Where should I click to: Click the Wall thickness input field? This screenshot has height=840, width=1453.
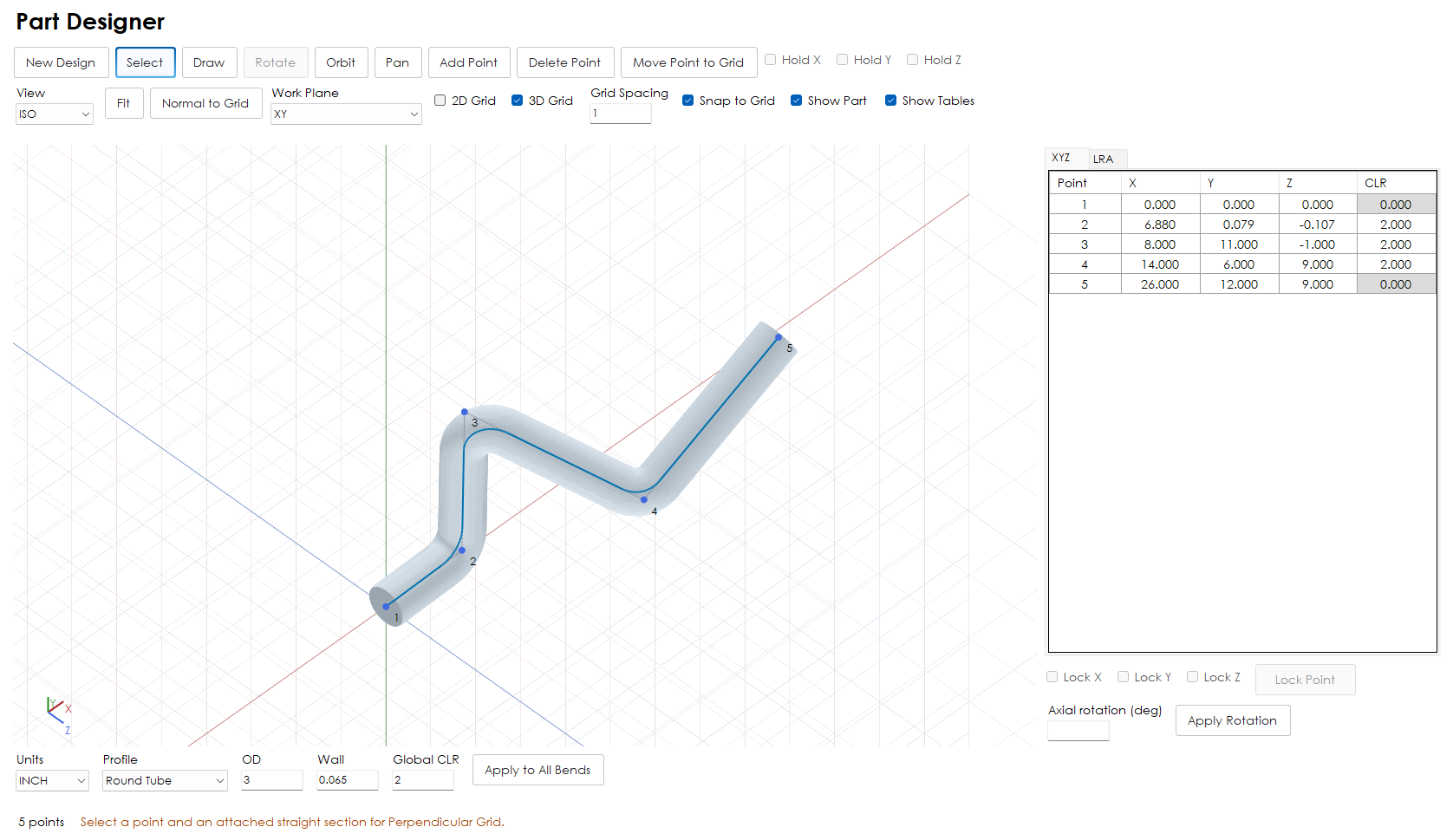tap(348, 780)
